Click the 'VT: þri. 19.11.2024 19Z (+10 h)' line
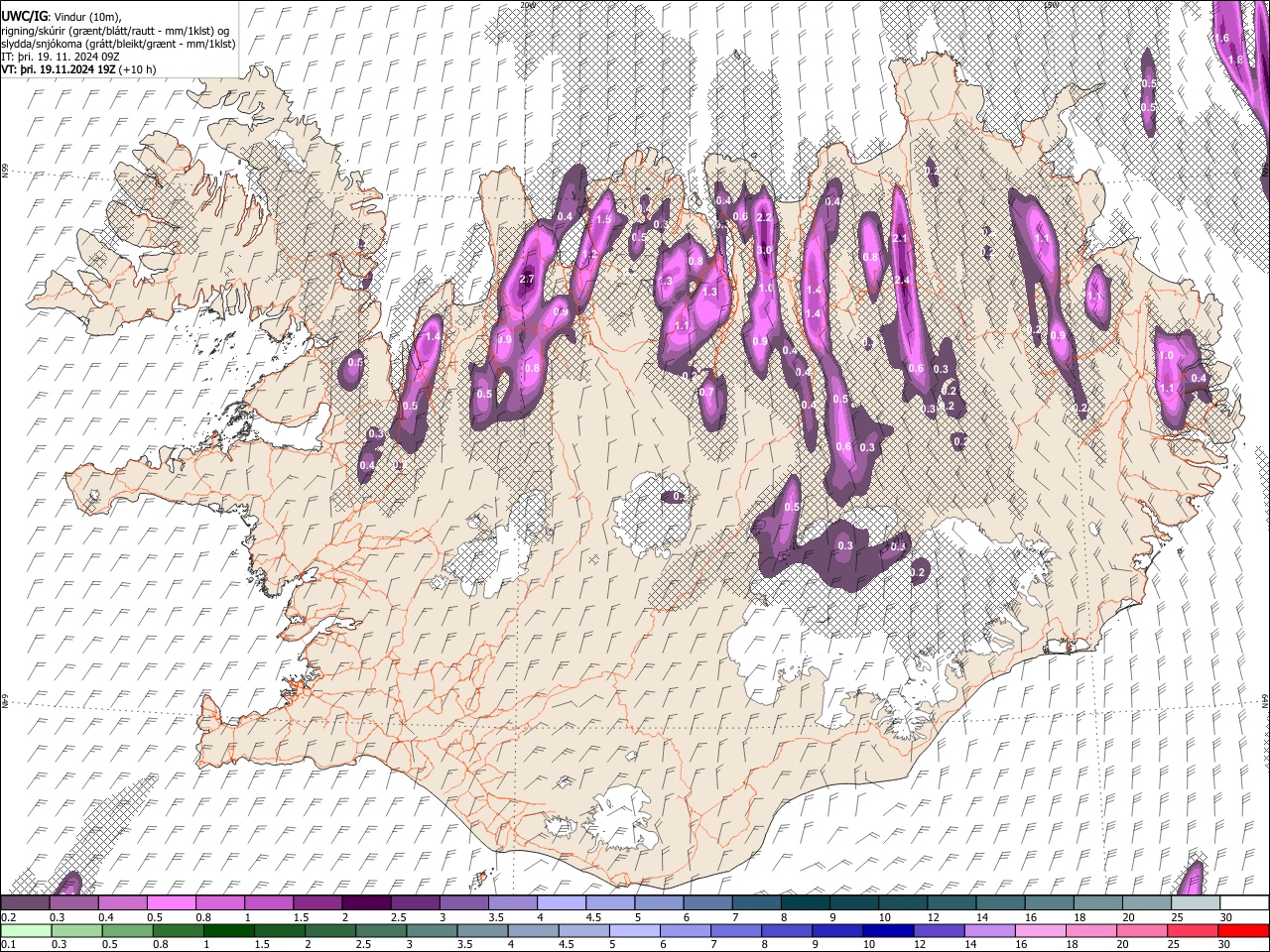This screenshot has height=952, width=1270. tap(78, 69)
